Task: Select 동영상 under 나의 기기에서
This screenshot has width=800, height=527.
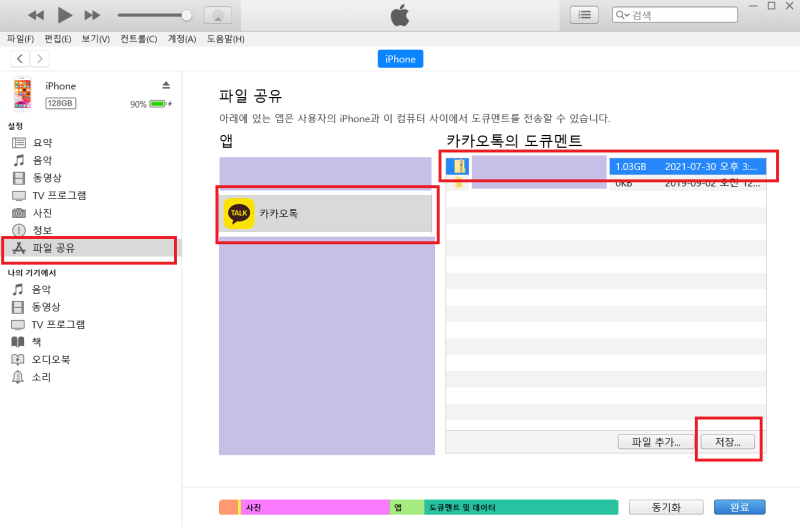Action: (46, 307)
